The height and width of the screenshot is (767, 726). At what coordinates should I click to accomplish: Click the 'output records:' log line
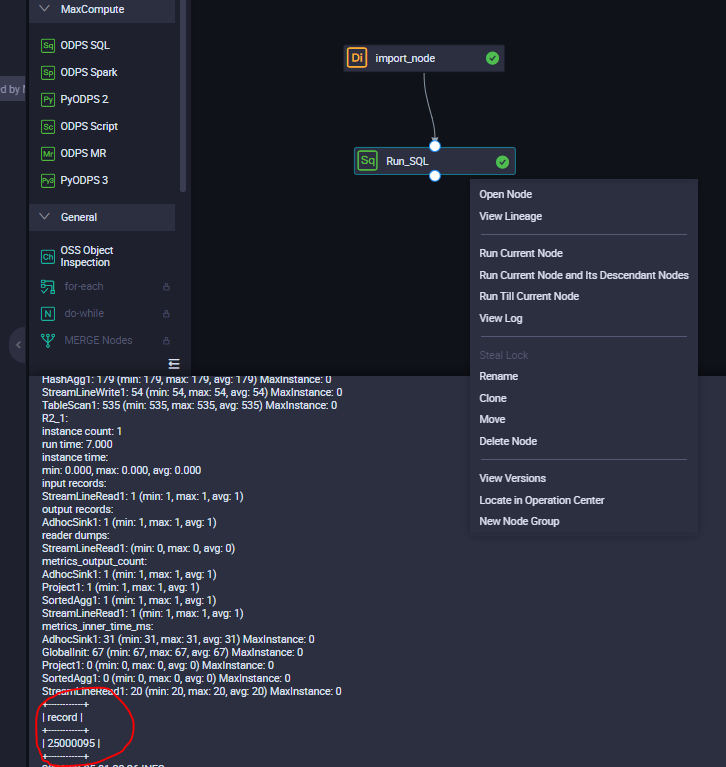coord(77,509)
